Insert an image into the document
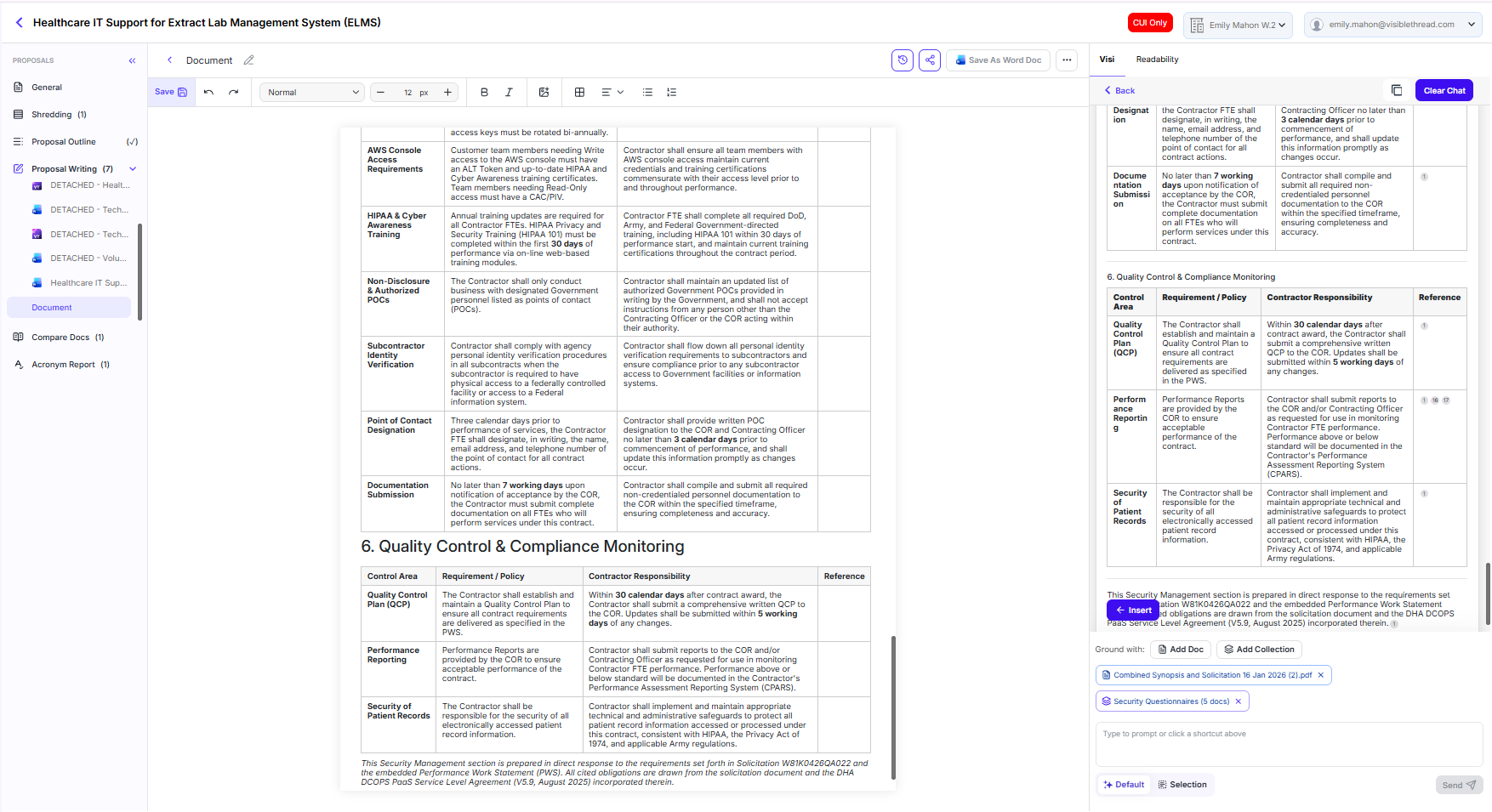 tap(544, 93)
